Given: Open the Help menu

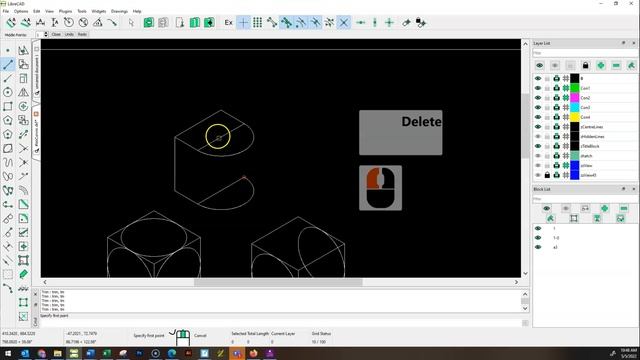Looking at the screenshot, I should tap(137, 11).
